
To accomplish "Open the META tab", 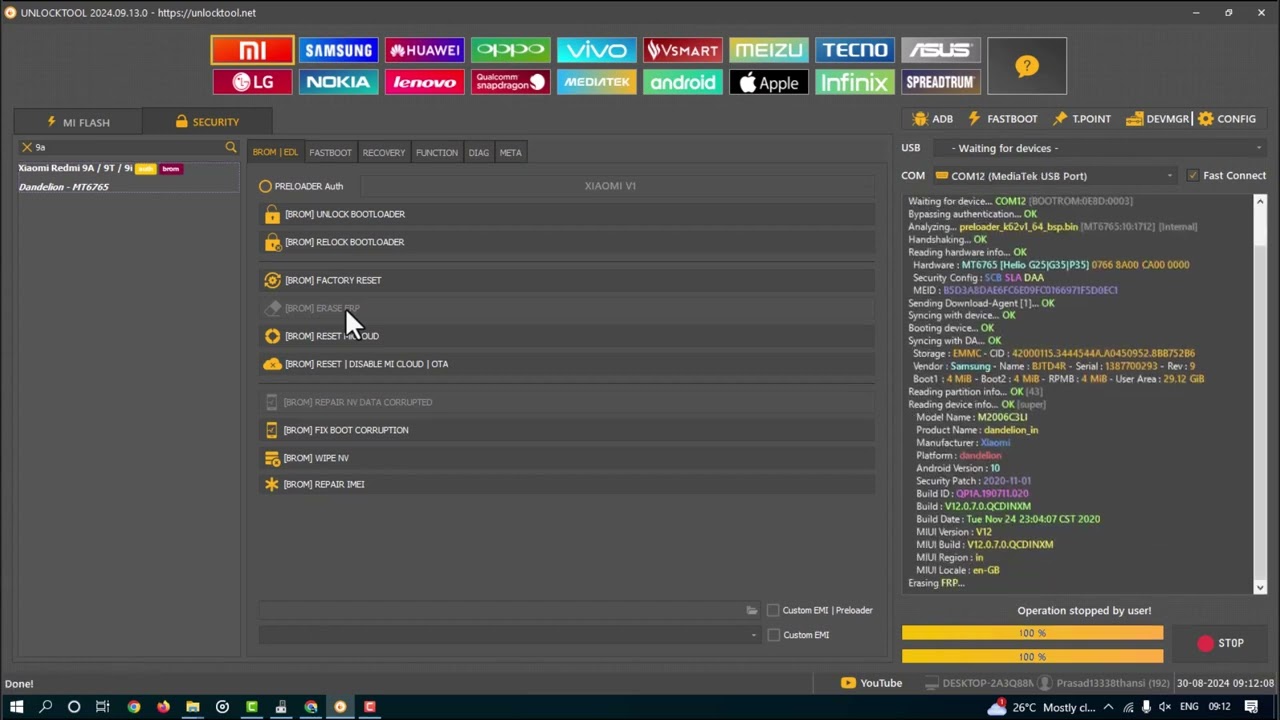I will pyautogui.click(x=510, y=153).
